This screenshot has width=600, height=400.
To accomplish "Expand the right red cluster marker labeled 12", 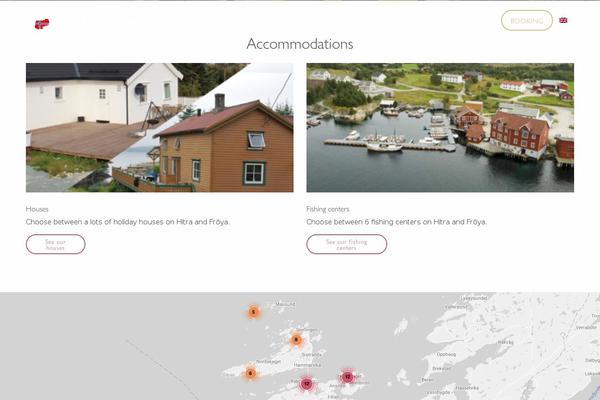I will coord(347,377).
